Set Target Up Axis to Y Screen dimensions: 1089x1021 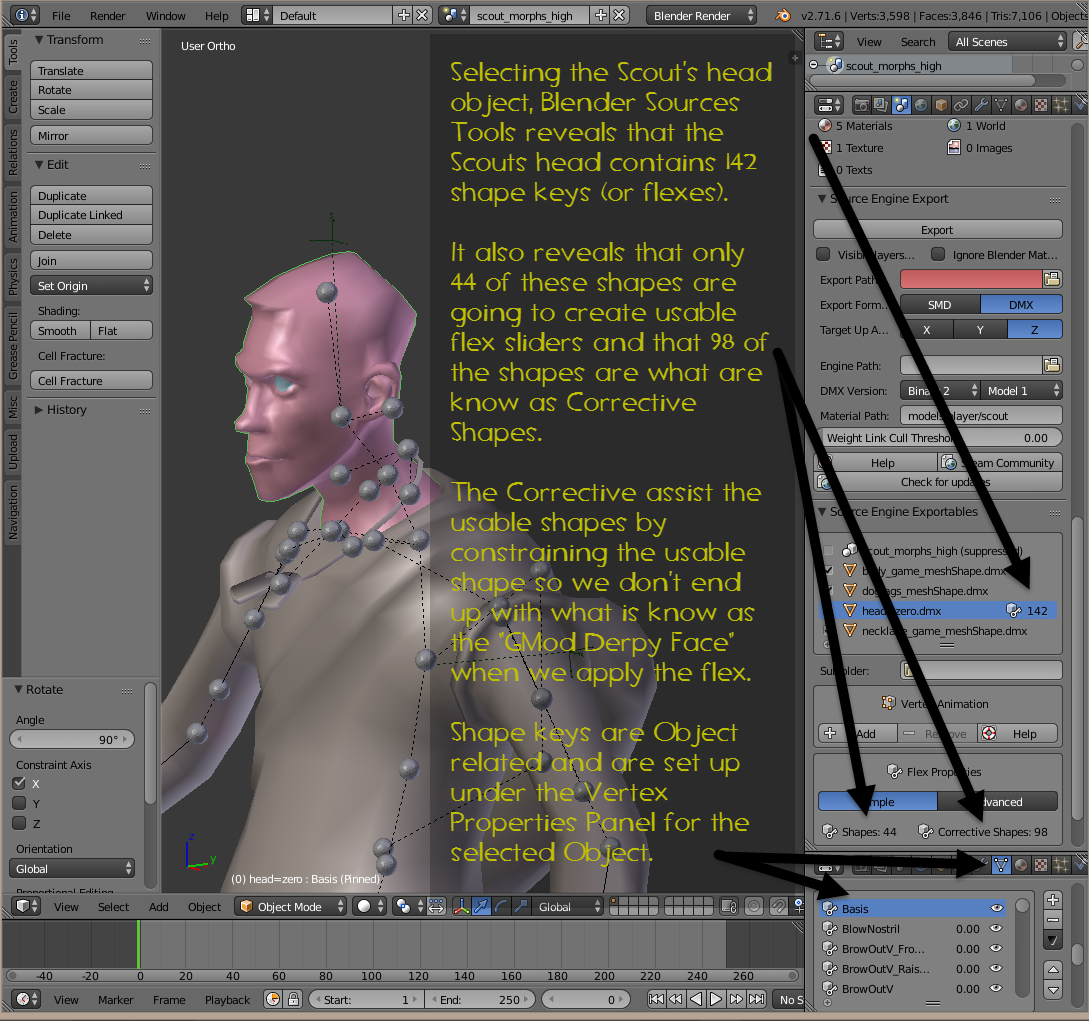pos(980,330)
